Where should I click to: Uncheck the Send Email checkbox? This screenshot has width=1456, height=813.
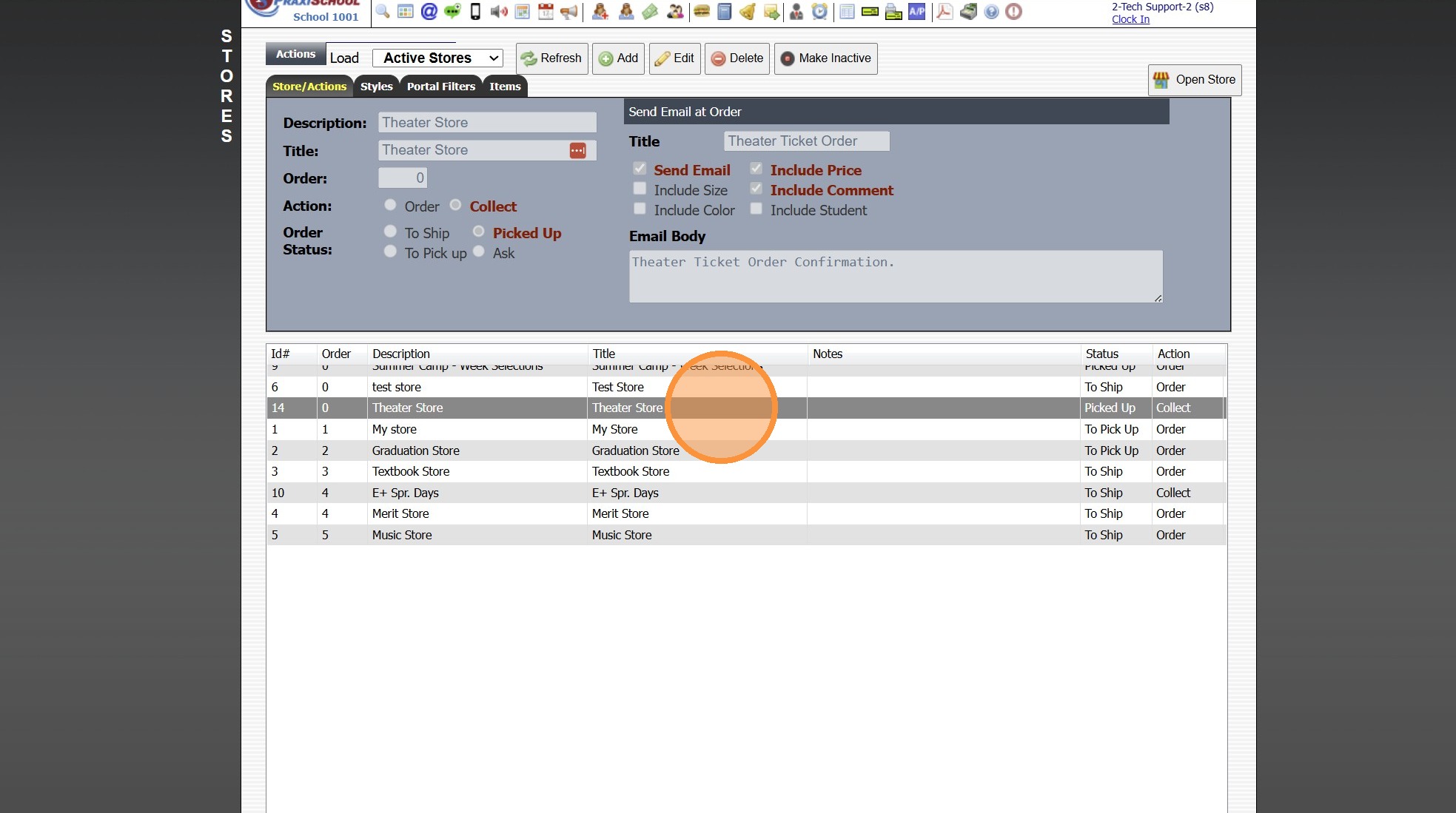point(640,169)
